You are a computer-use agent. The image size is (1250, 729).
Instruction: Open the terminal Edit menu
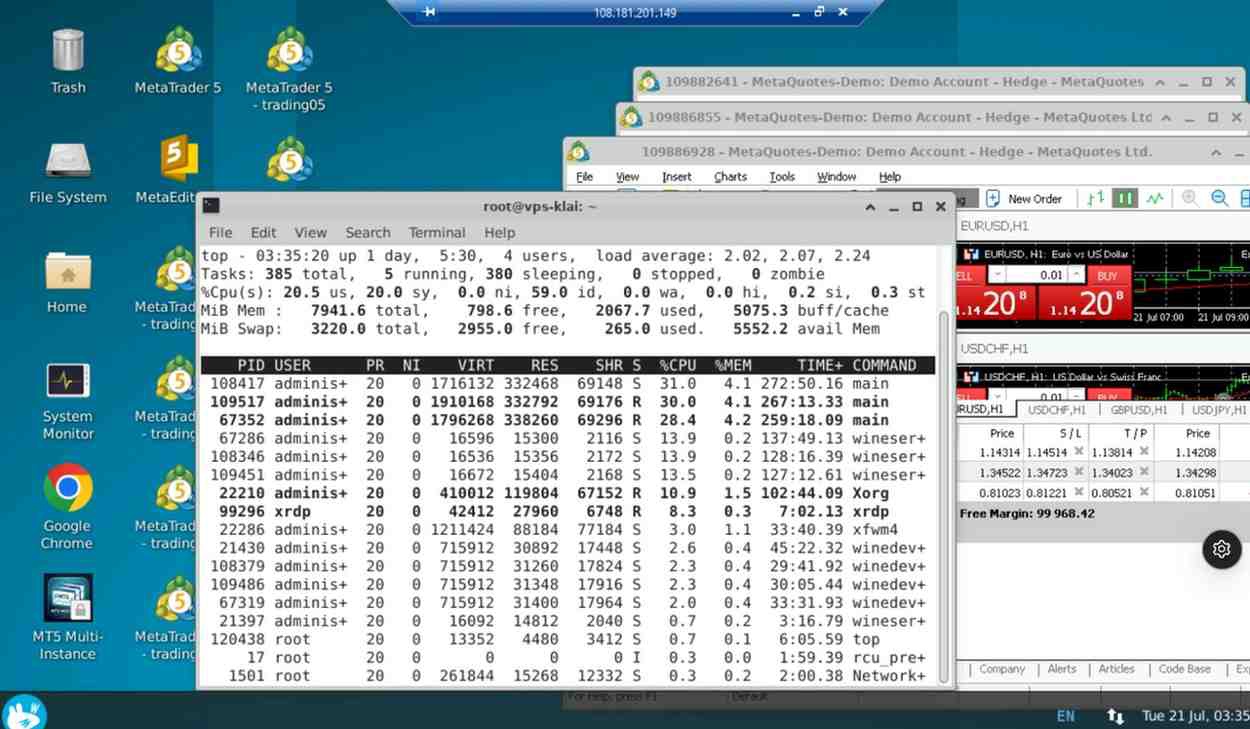pyautogui.click(x=263, y=232)
